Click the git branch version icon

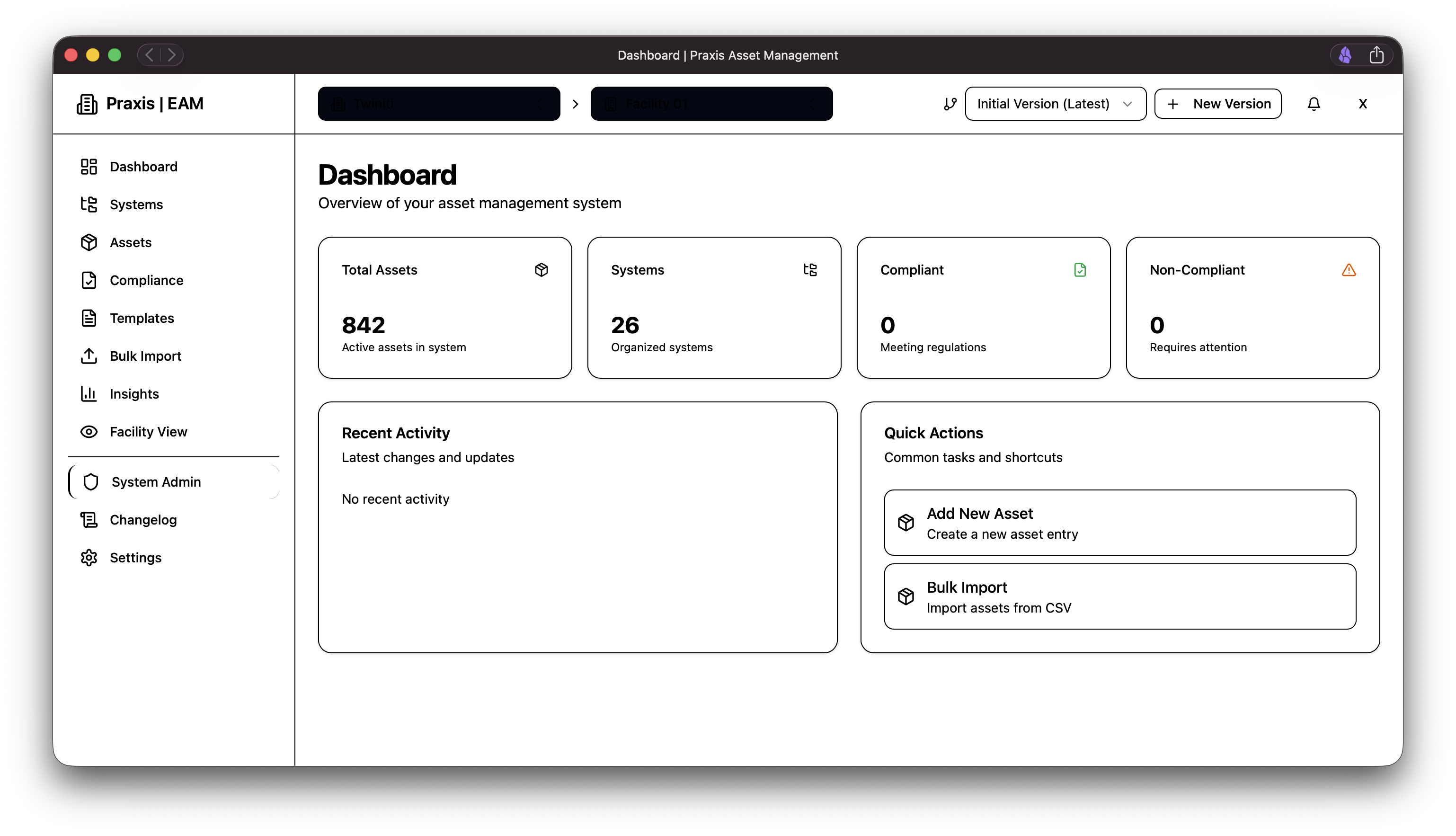[950, 104]
